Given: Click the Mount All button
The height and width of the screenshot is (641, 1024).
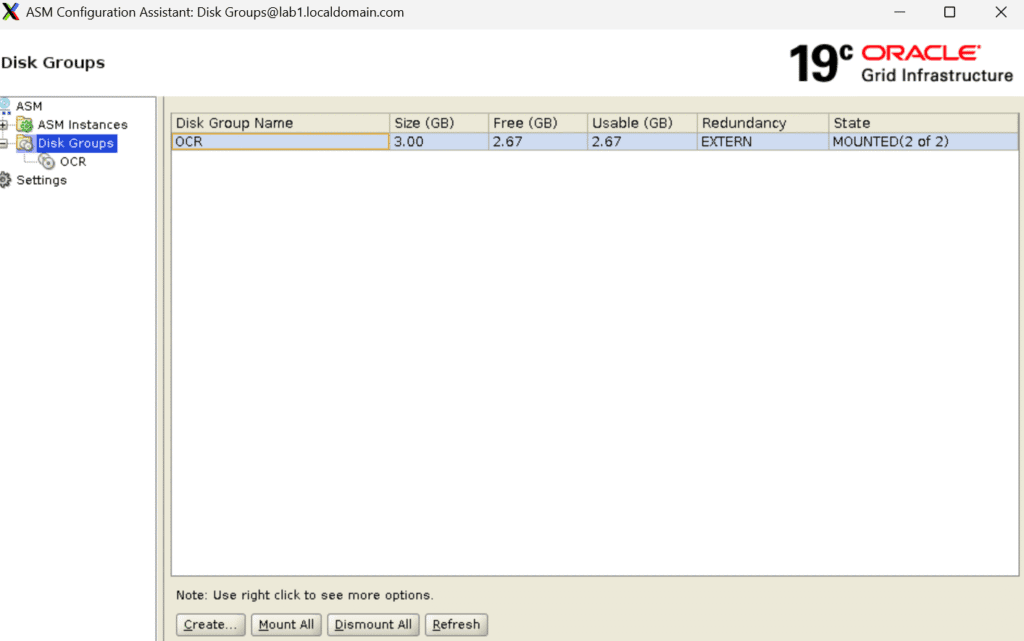Looking at the screenshot, I should tap(286, 625).
